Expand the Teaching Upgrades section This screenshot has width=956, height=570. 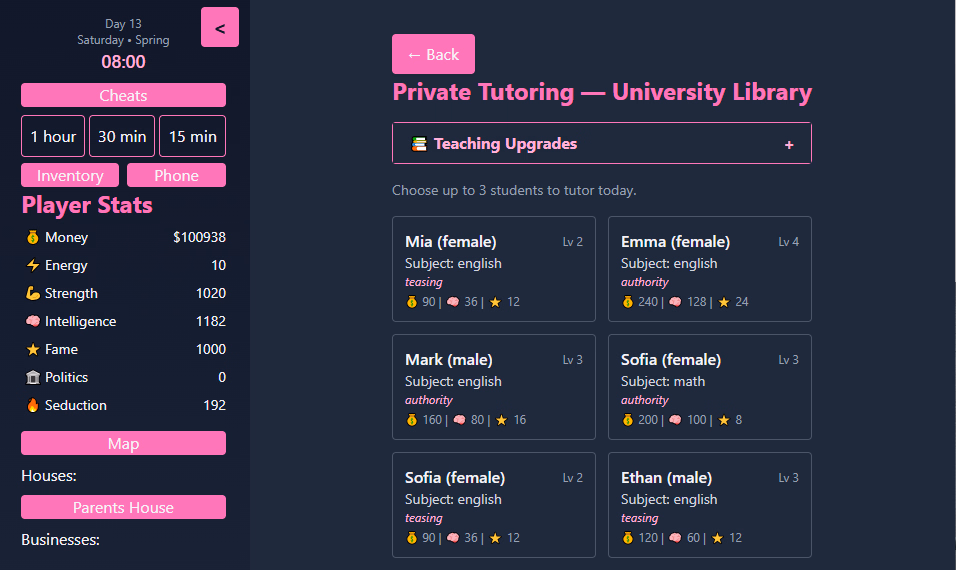(x=601, y=144)
